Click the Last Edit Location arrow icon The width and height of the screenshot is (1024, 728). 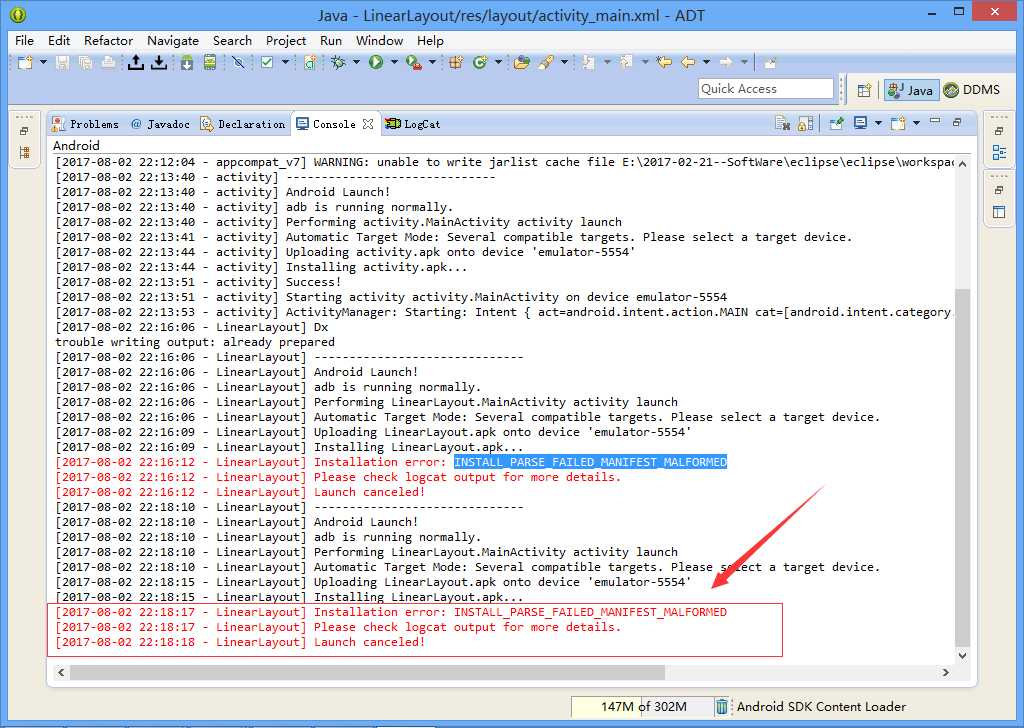[664, 63]
